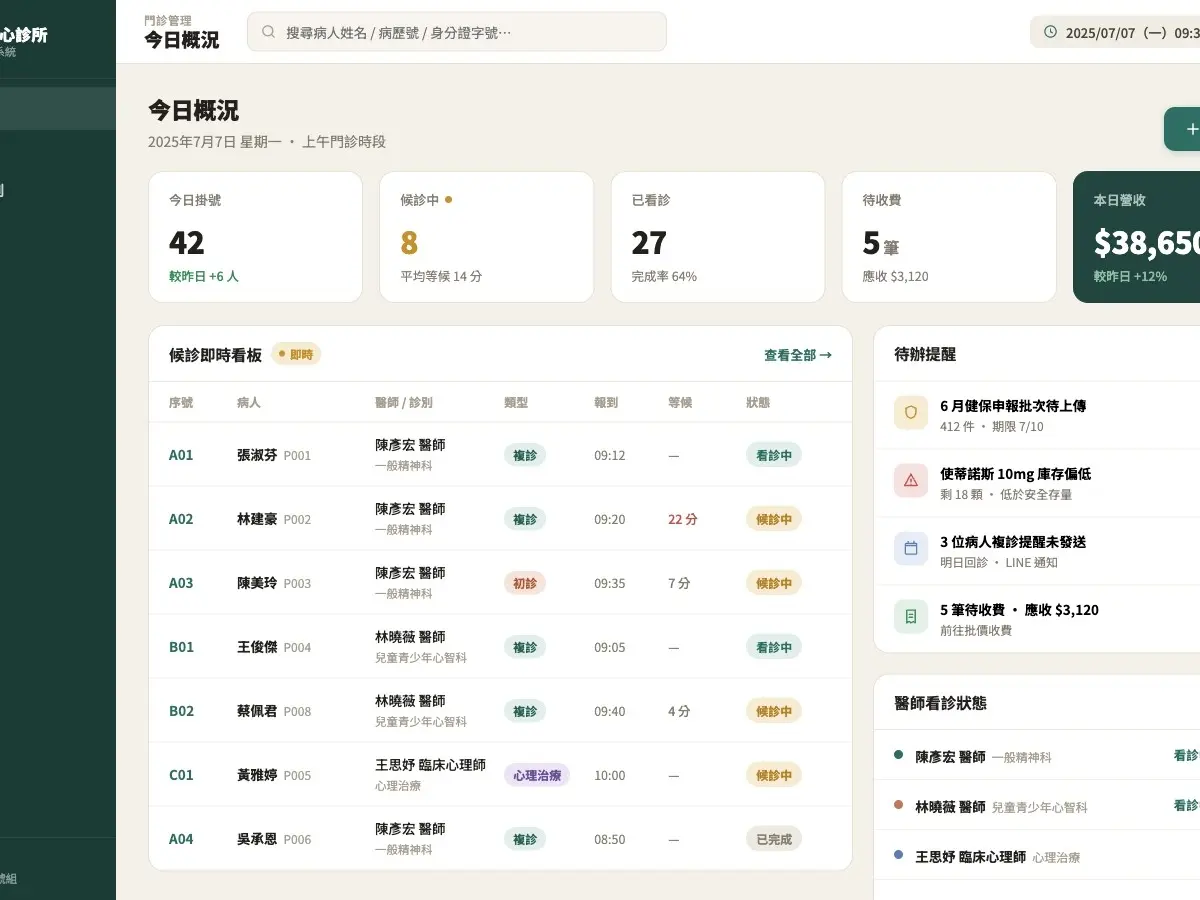Select queue number A02
The image size is (1200, 900).
181,519
